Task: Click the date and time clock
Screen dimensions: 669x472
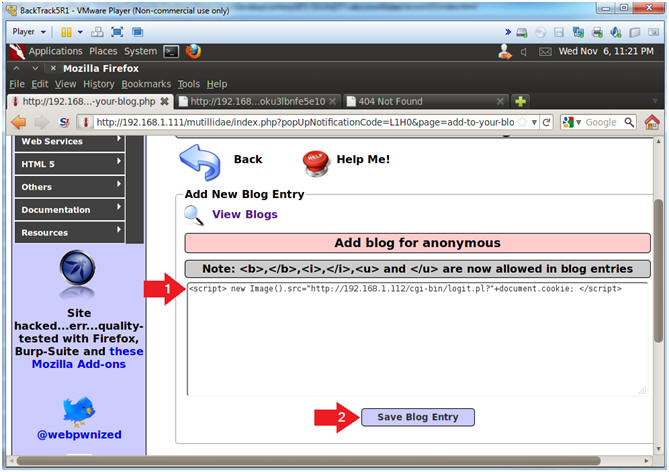Action: 606,51
